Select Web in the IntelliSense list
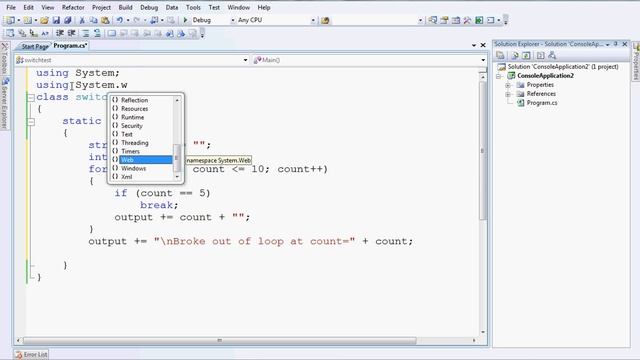The image size is (640, 360). point(142,160)
